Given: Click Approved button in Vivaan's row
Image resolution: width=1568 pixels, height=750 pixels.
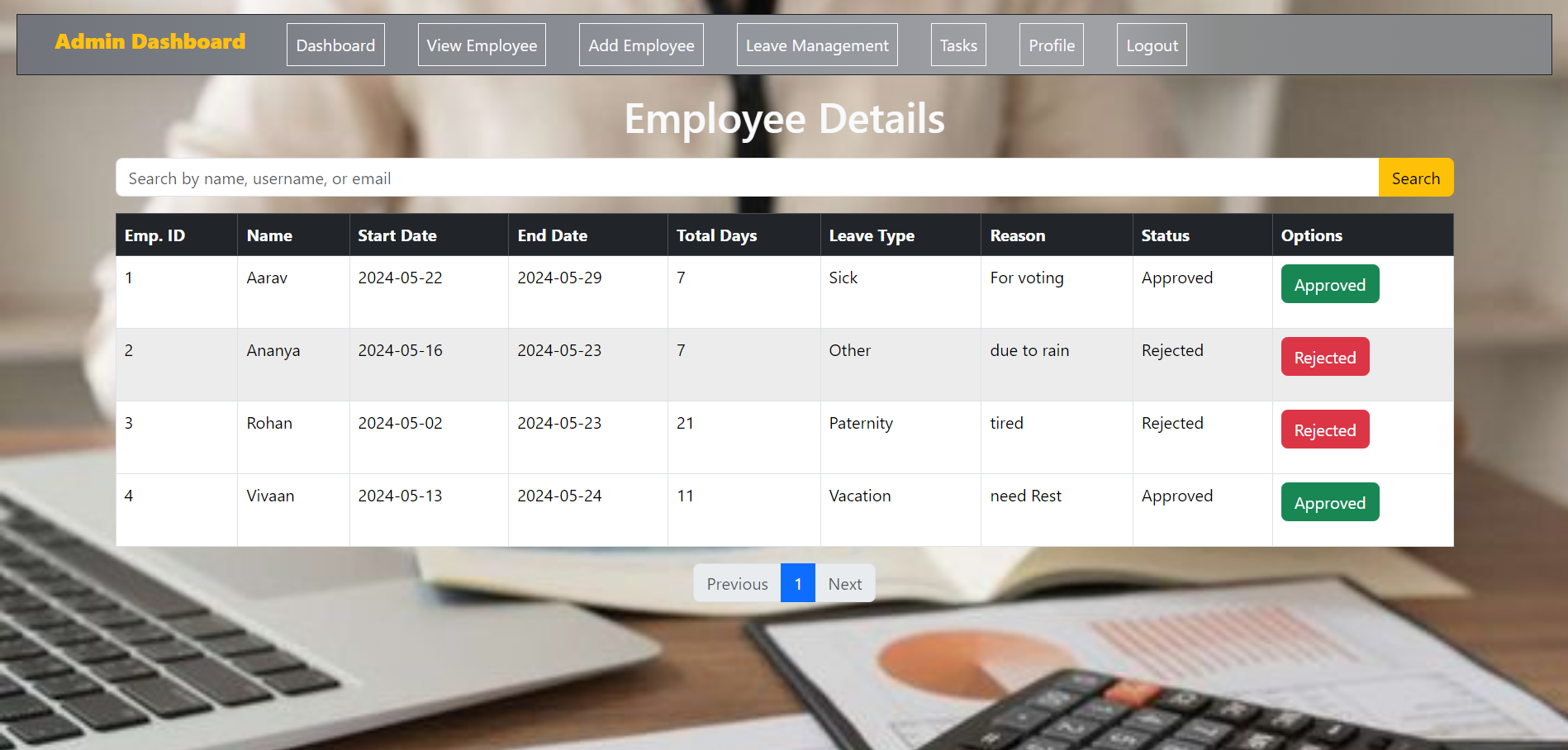Looking at the screenshot, I should 1330,502.
